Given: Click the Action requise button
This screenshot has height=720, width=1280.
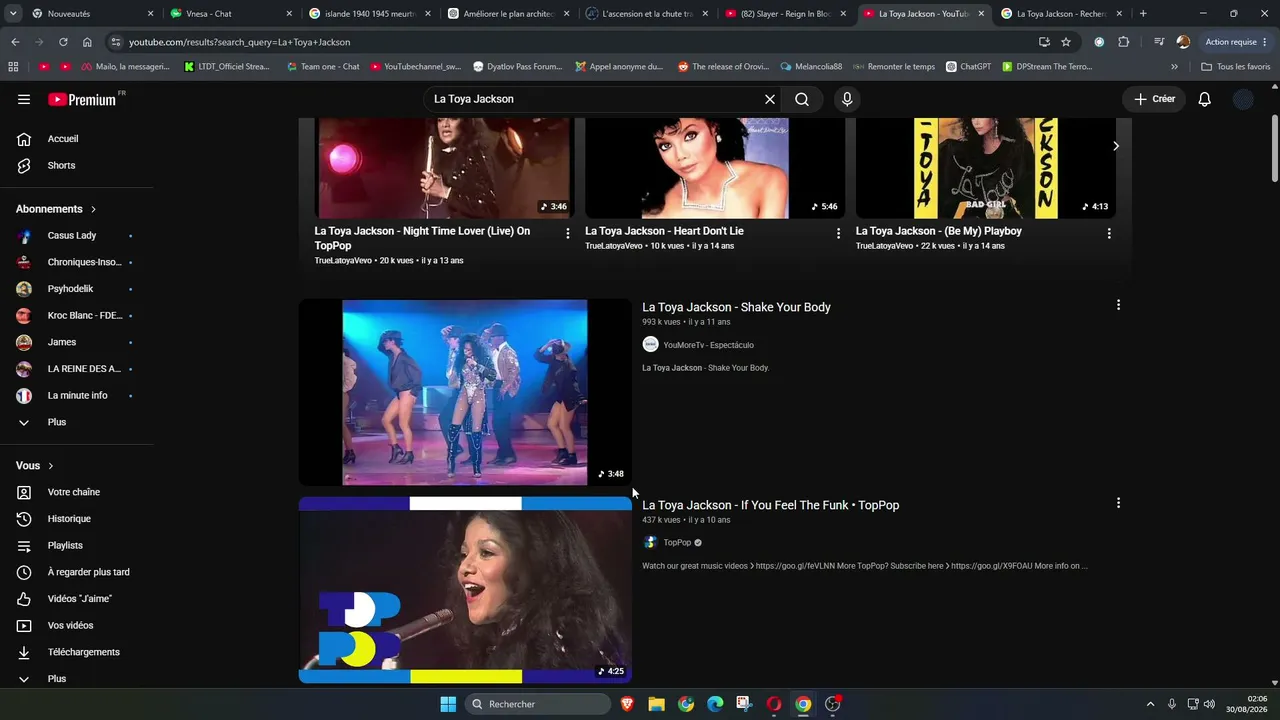Looking at the screenshot, I should click(x=1235, y=42).
